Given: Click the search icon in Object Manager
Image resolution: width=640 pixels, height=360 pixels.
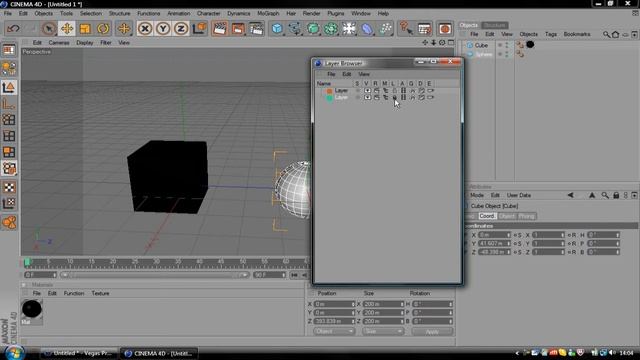Looking at the screenshot, I should [607, 35].
